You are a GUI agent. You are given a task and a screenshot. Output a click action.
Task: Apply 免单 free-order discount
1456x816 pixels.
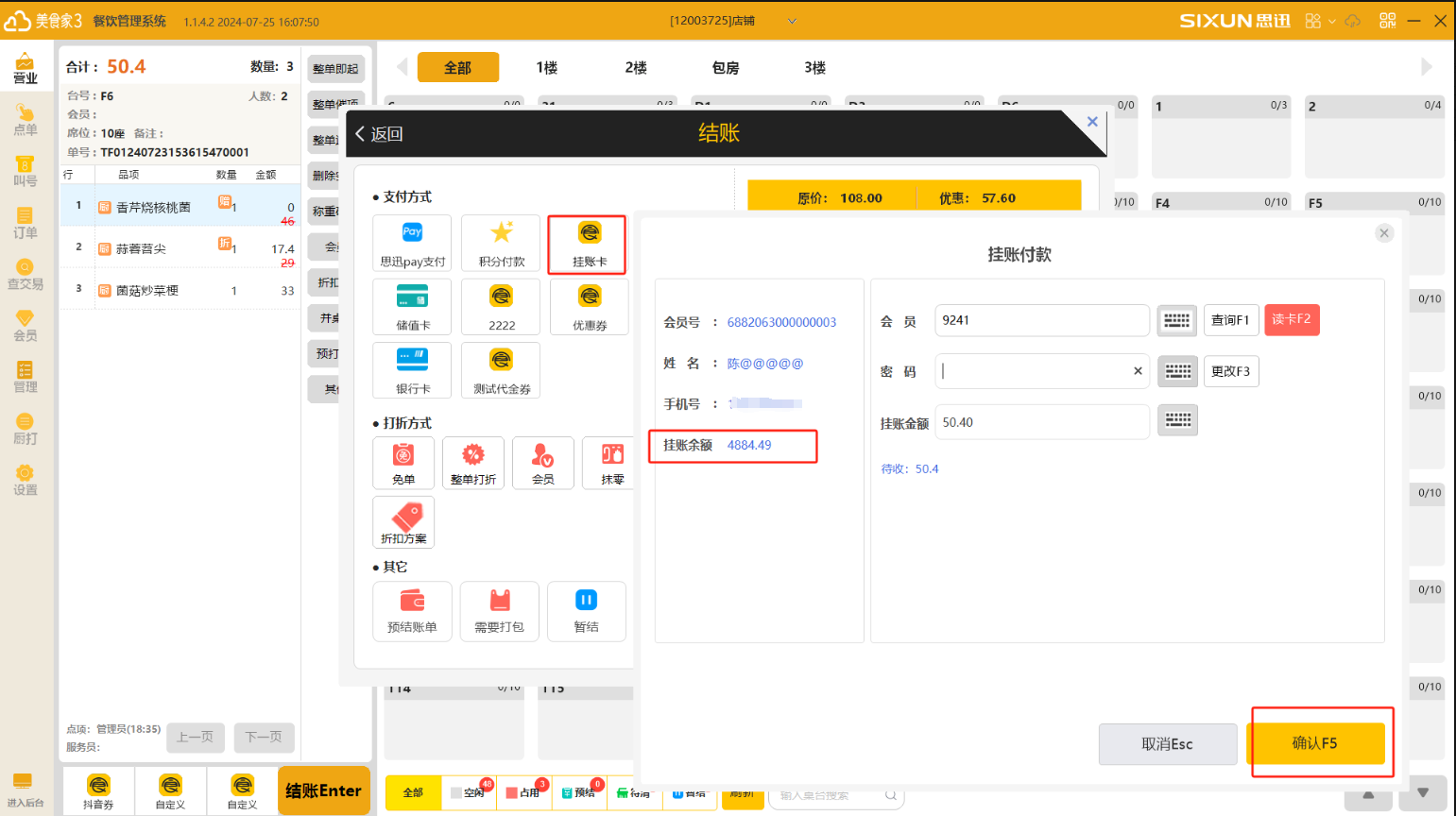point(403,463)
